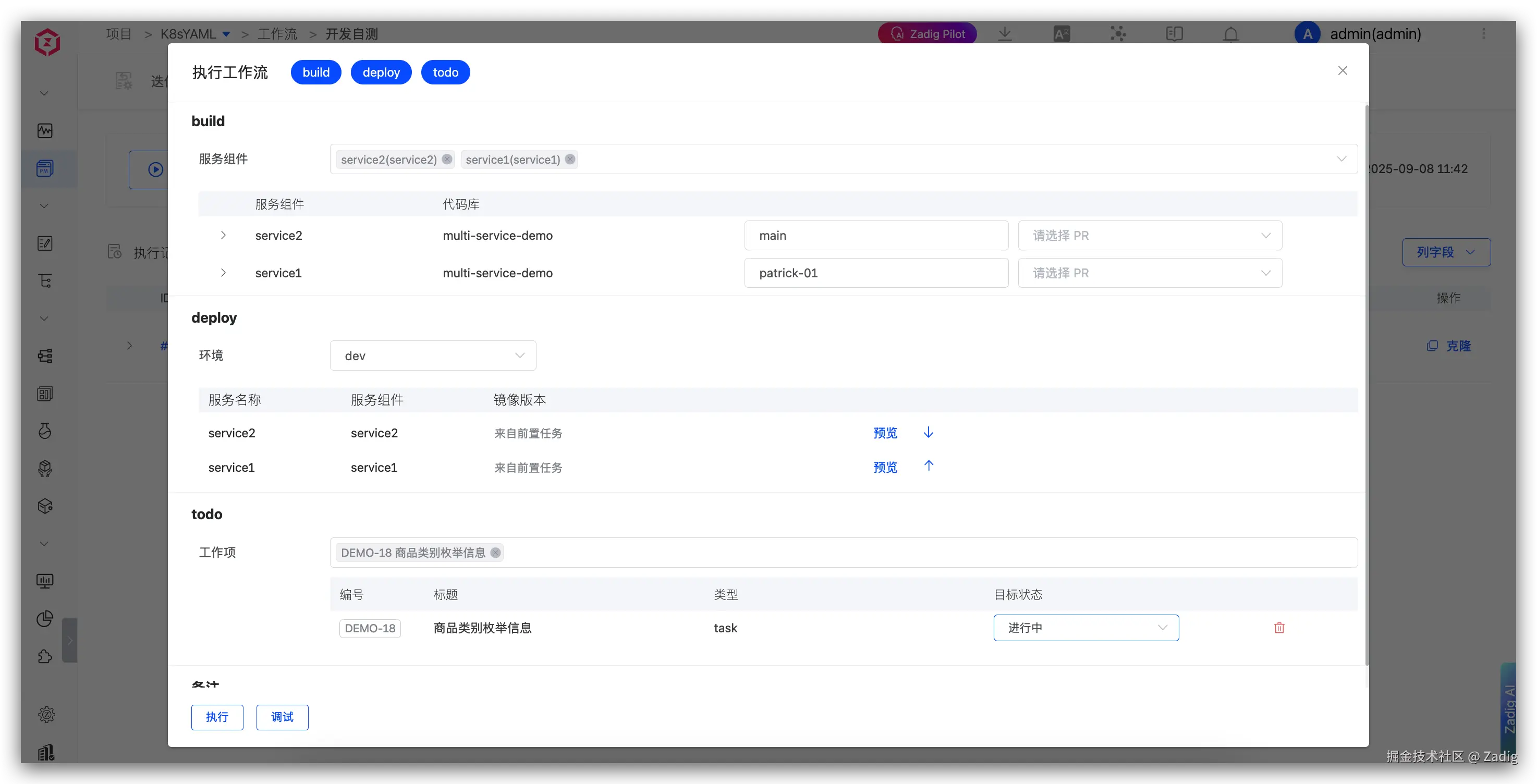This screenshot has width=1537, height=784.
Task: Remove service1(service1) tag from component selector
Action: (x=570, y=160)
